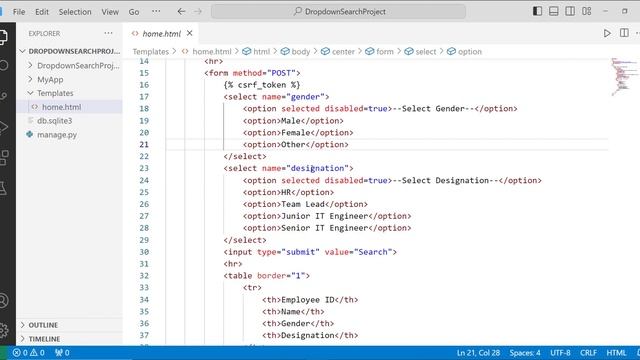Screen dimensions: 640x360
Task: Go back with the left arrow
Action: click(x=181, y=11)
